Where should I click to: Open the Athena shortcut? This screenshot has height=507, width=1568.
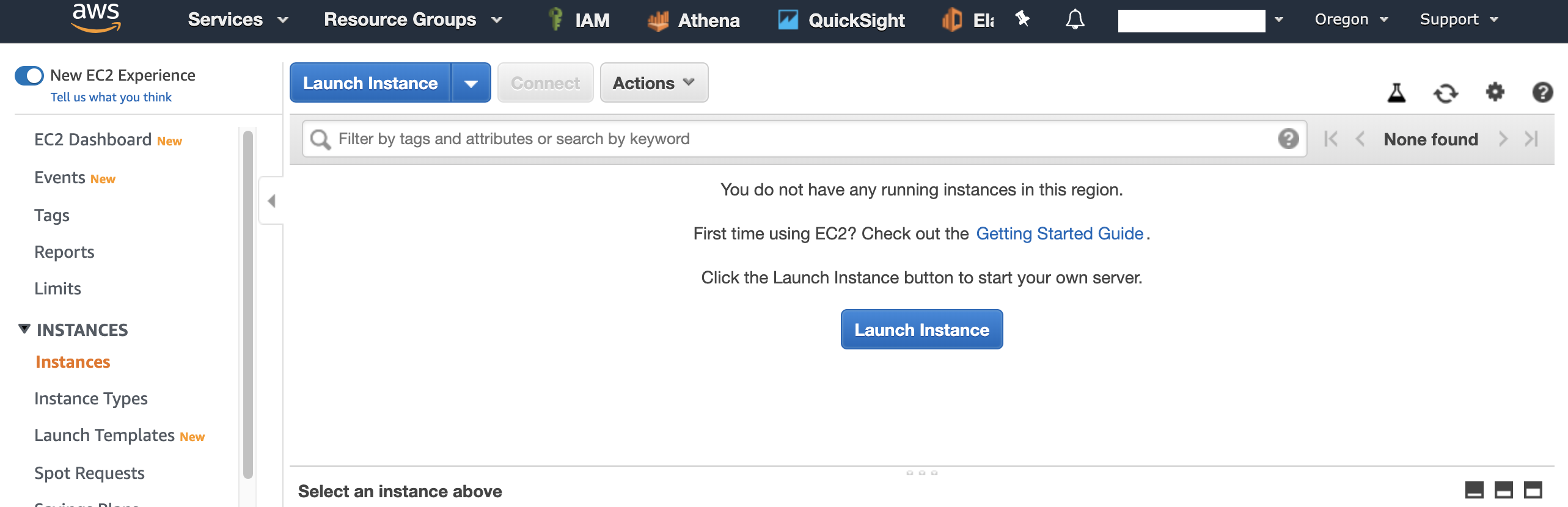[x=694, y=20]
